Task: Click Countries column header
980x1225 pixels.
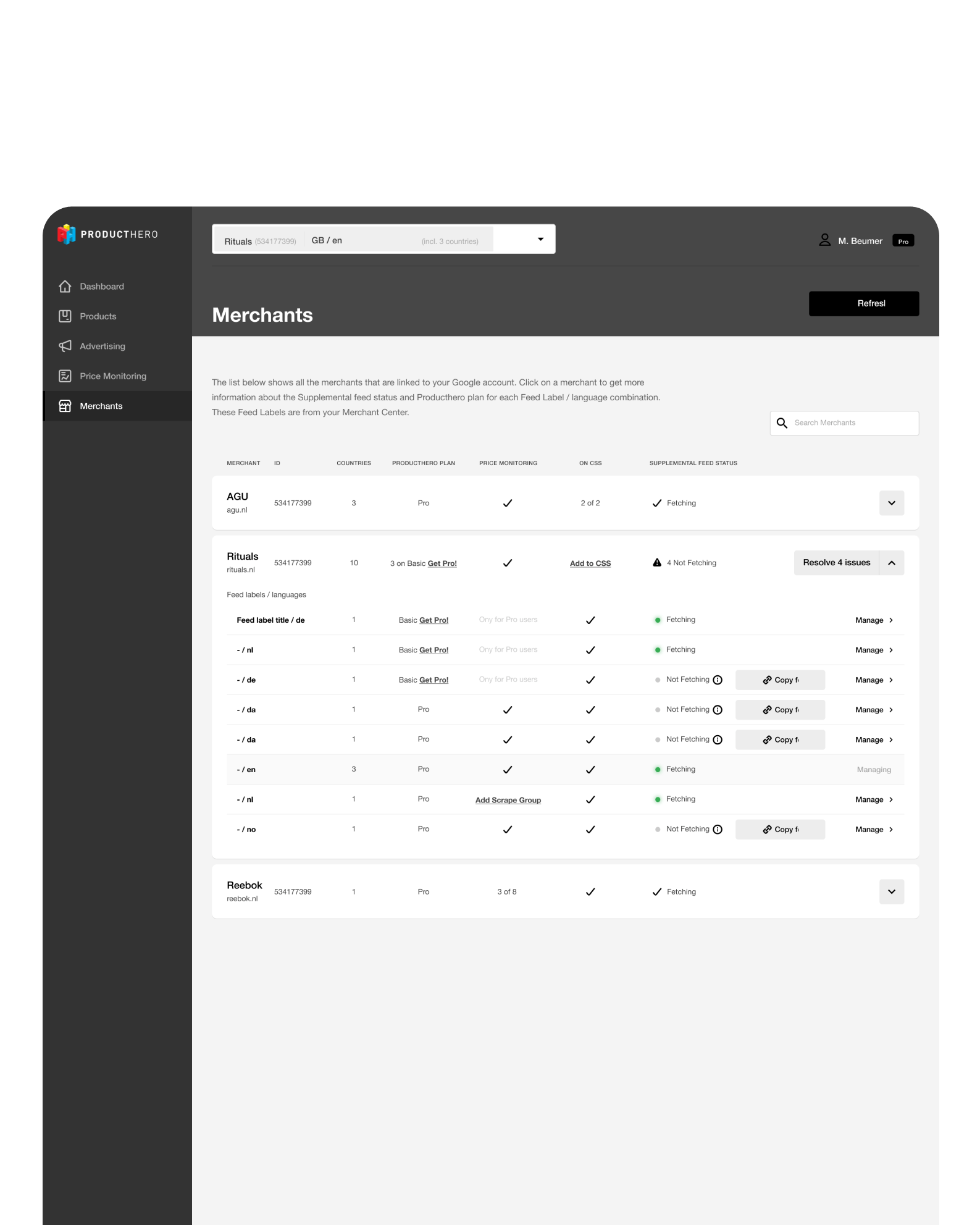Action: [354, 463]
